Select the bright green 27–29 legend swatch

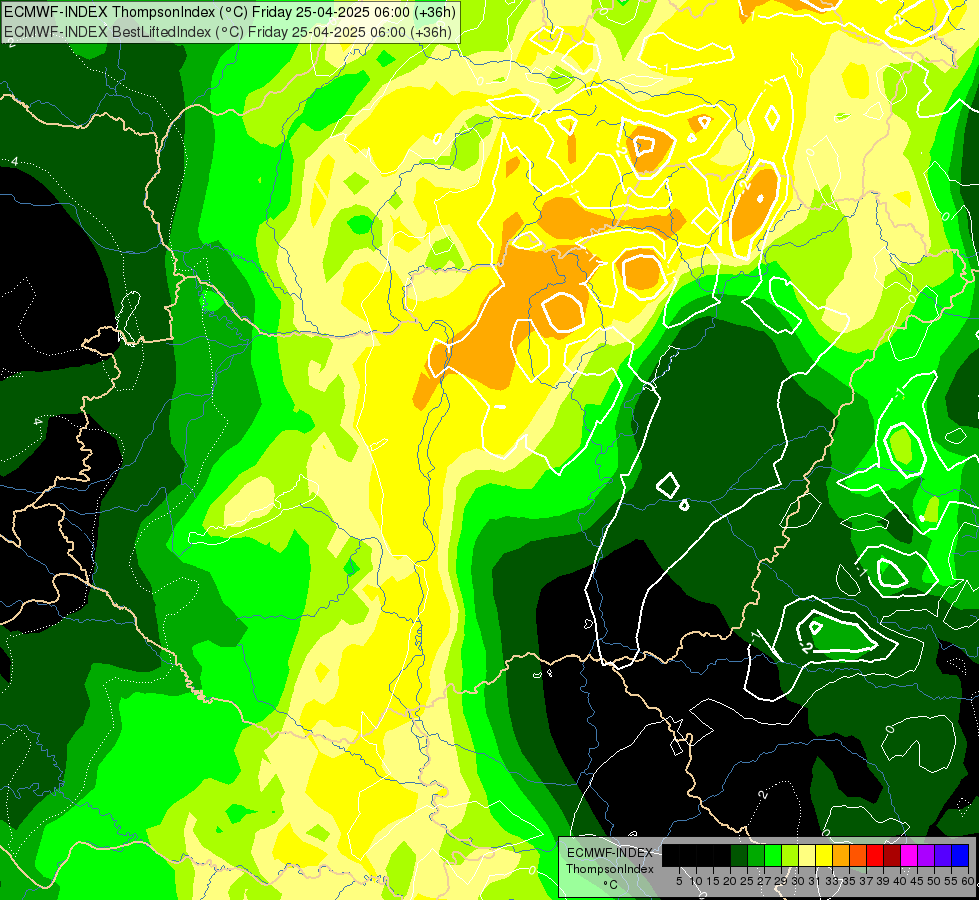coord(773,856)
